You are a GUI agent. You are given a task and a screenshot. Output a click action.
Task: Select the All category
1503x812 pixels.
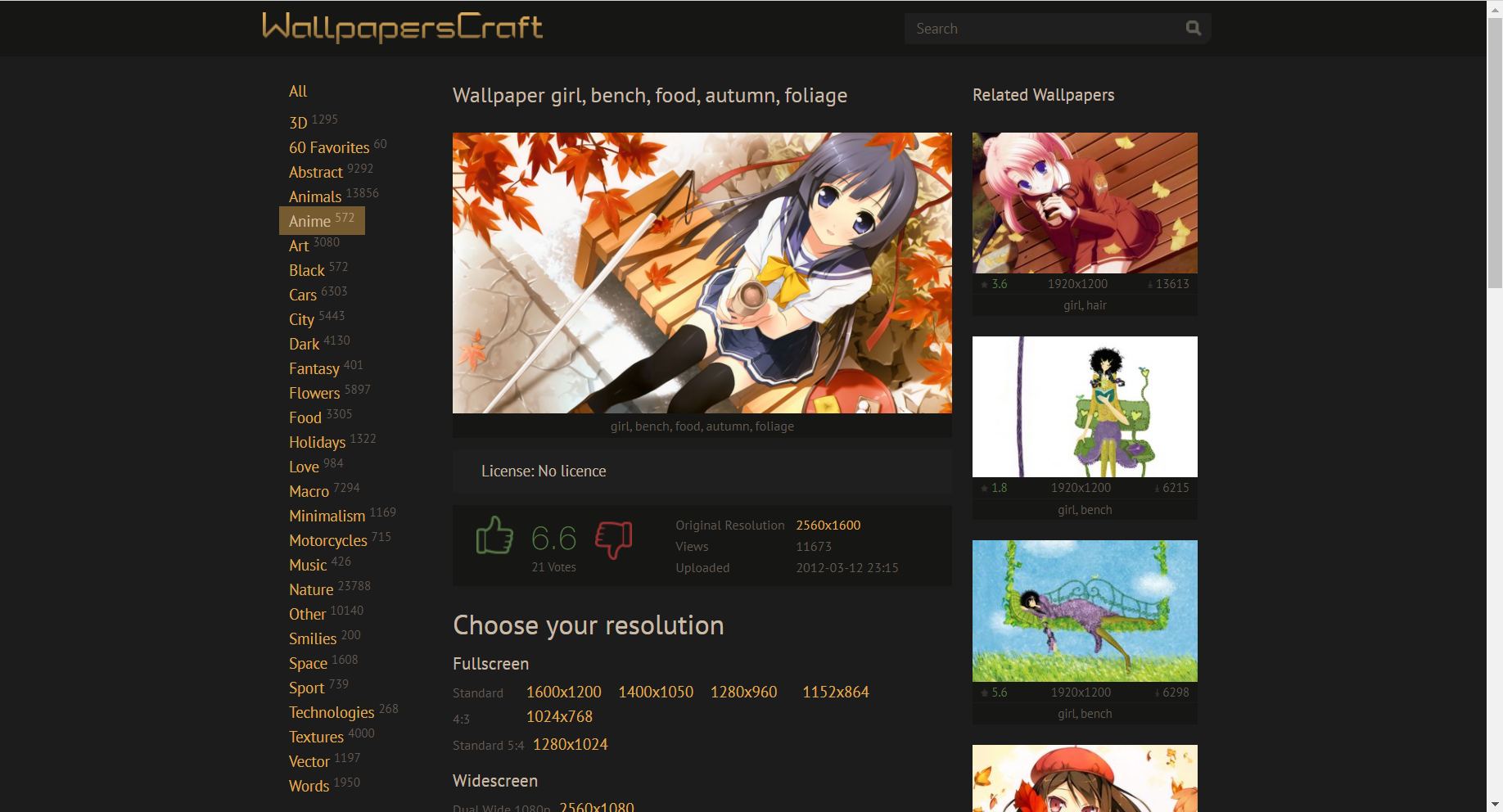coord(298,91)
